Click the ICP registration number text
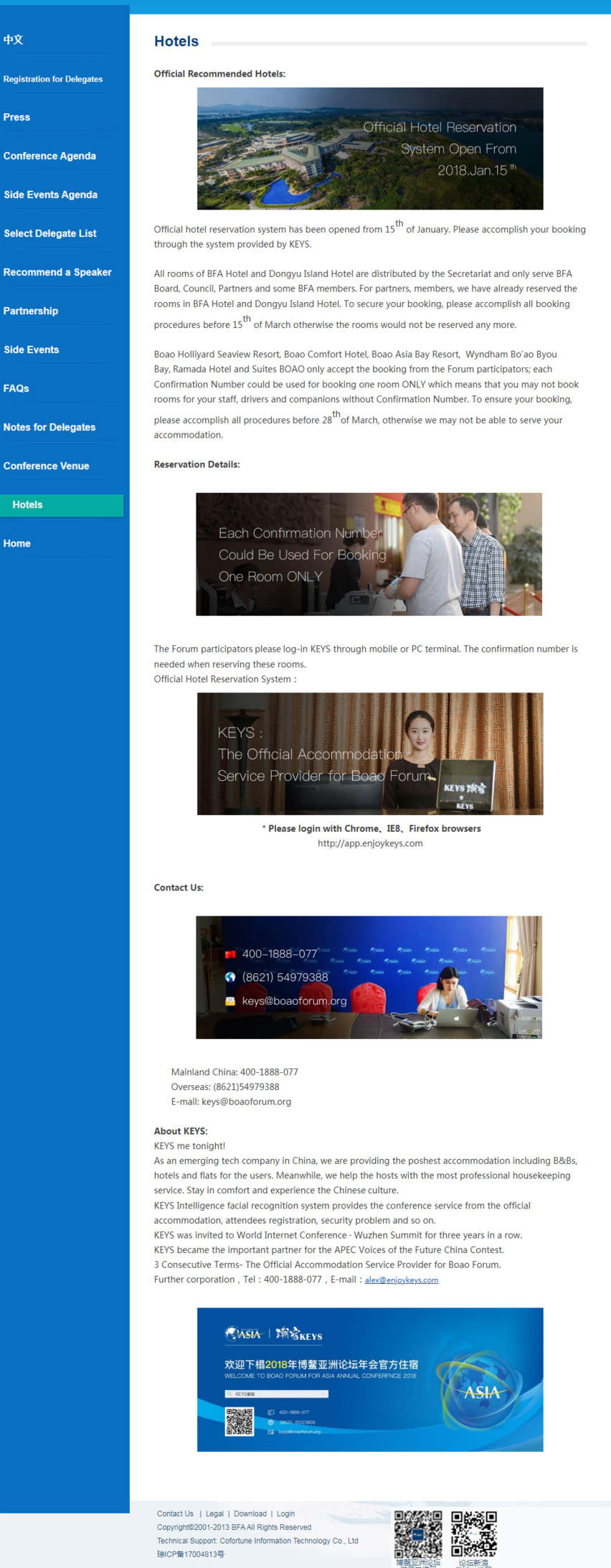This screenshot has width=611, height=1568. click(x=191, y=1554)
